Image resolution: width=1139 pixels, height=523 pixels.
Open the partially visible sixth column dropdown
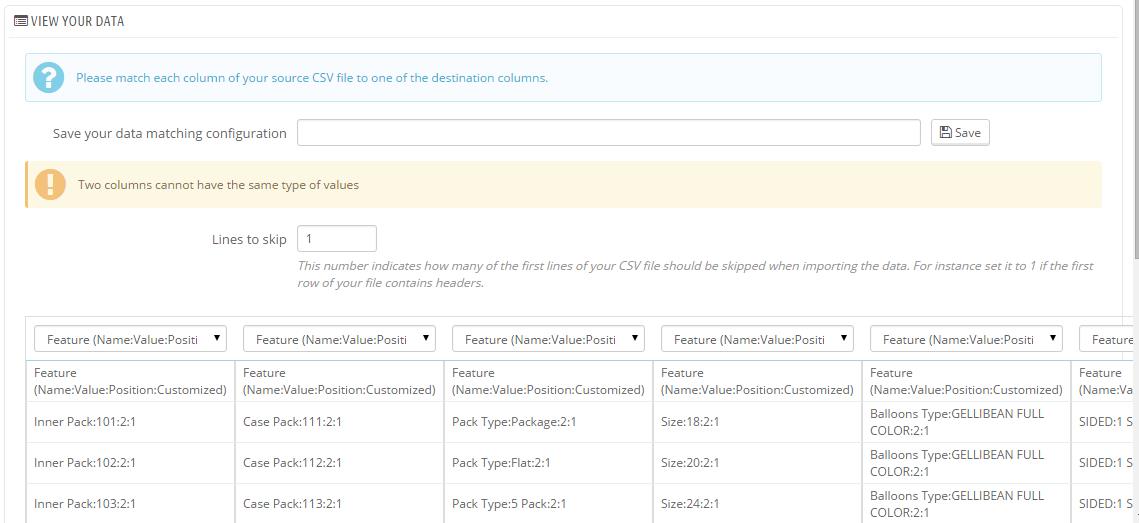click(x=1110, y=339)
